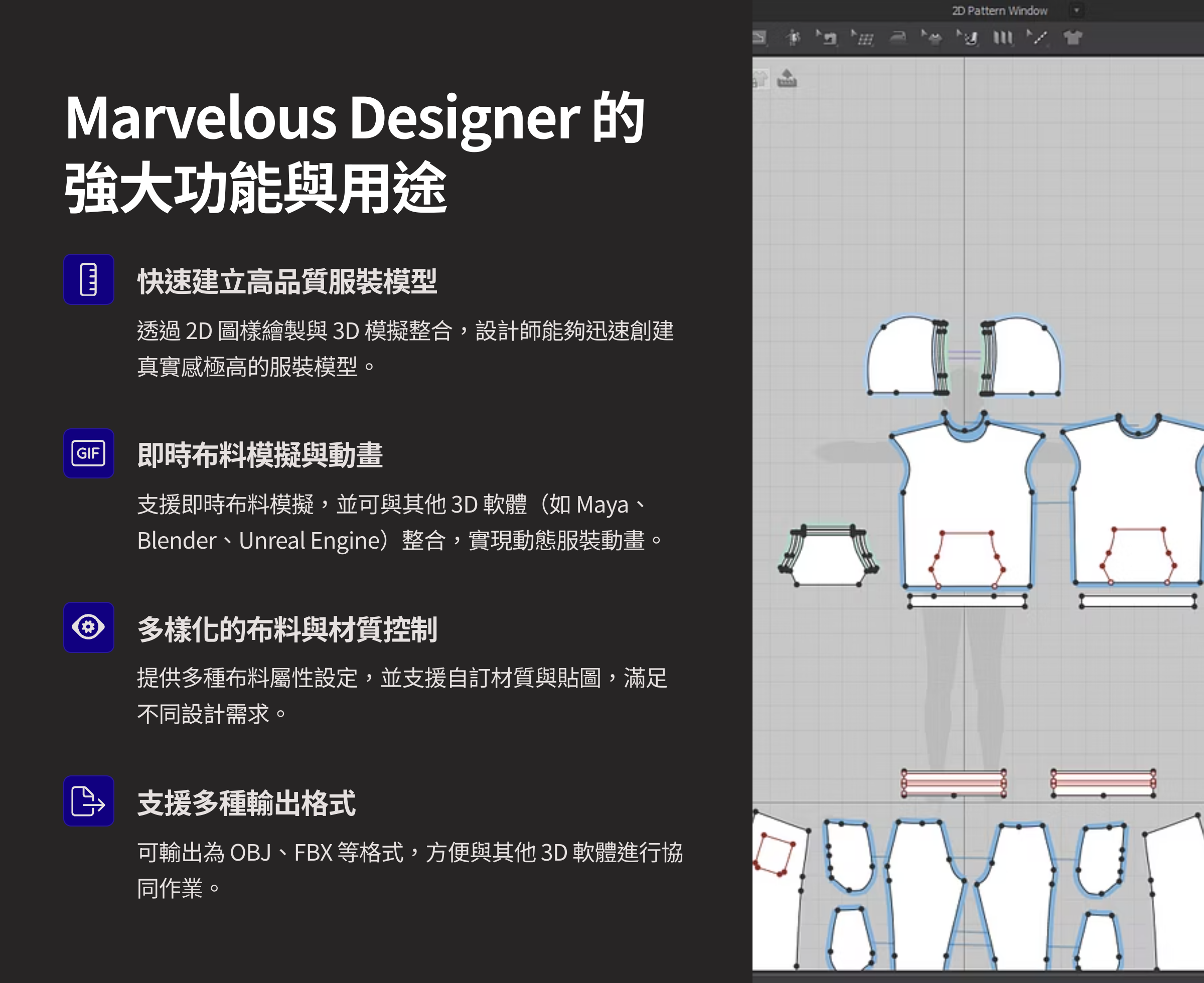Click the eye with gear feature icon
The height and width of the screenshot is (983, 1204).
88,627
